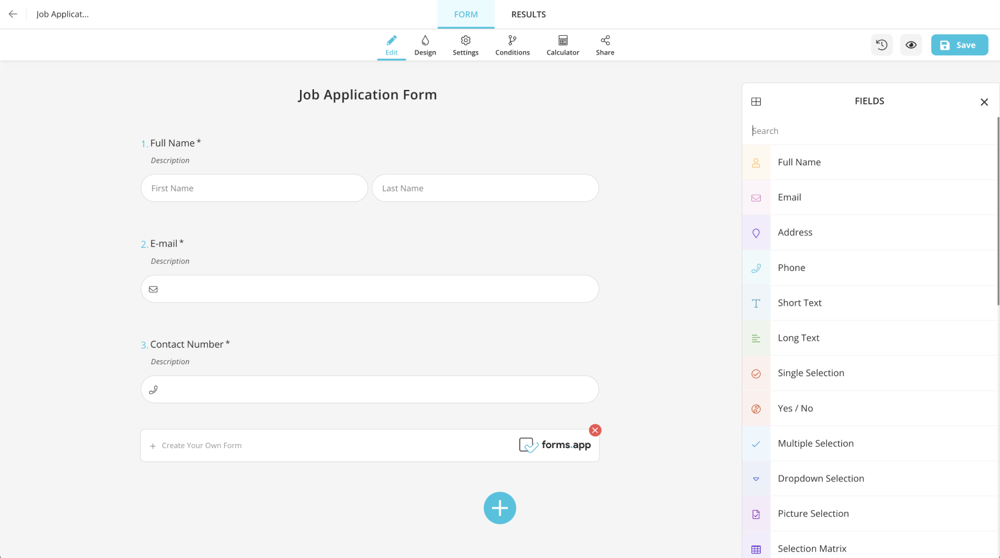Add a Yes / No field
This screenshot has width=1000, height=558.
pos(795,408)
